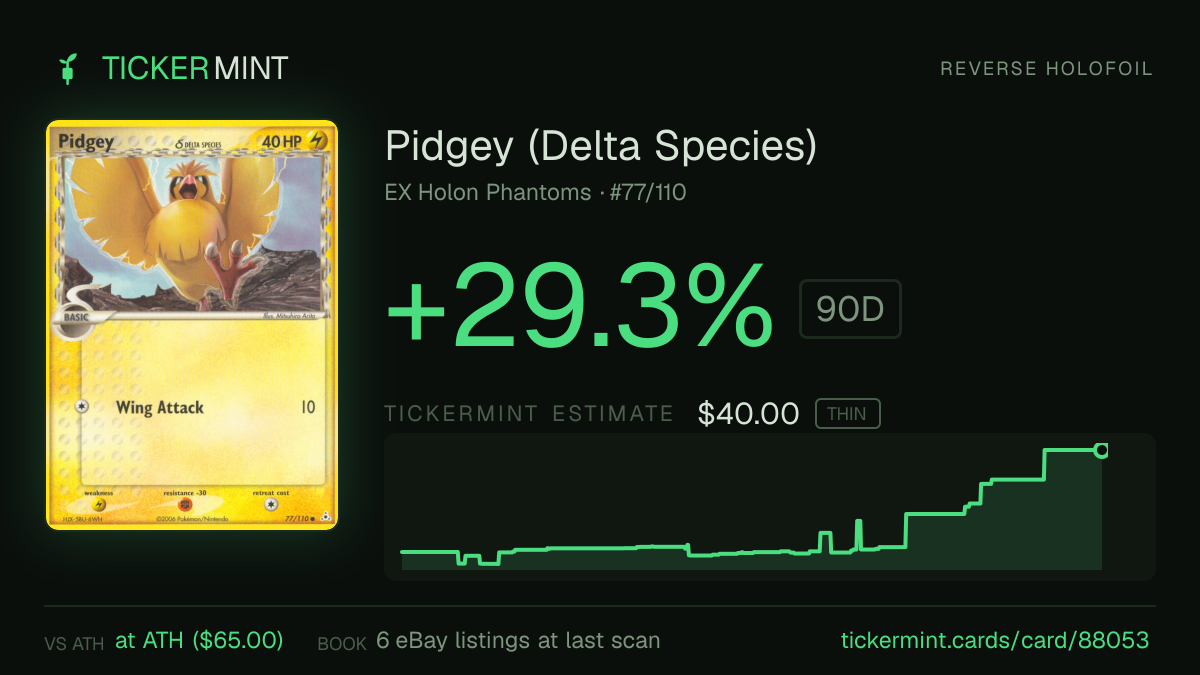Open the tickermint.cards/card/88053 link

pyautogui.click(x=994, y=640)
